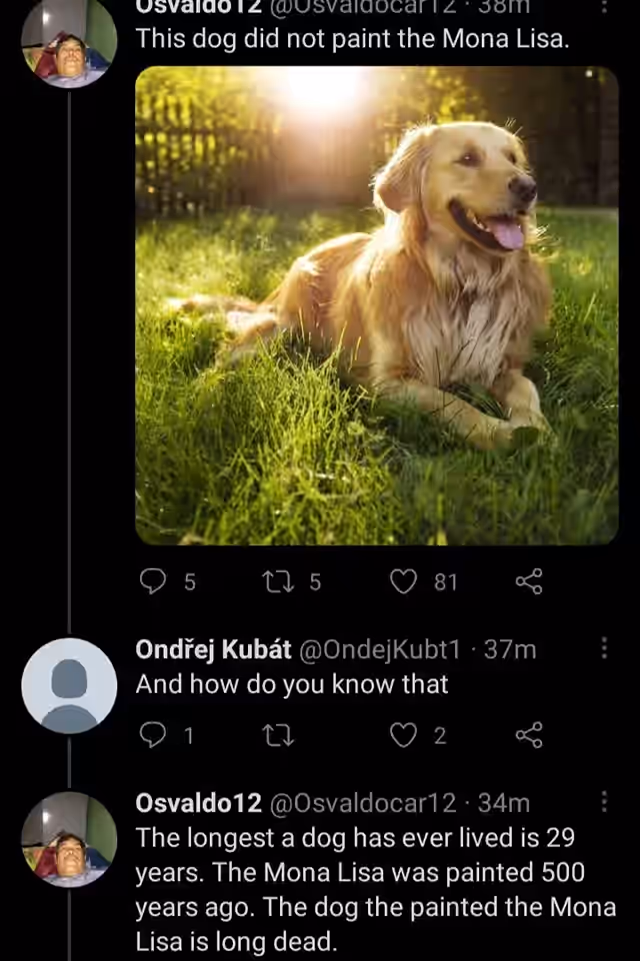Open the golden retriever photo
The width and height of the screenshot is (640, 961).
coord(376,305)
